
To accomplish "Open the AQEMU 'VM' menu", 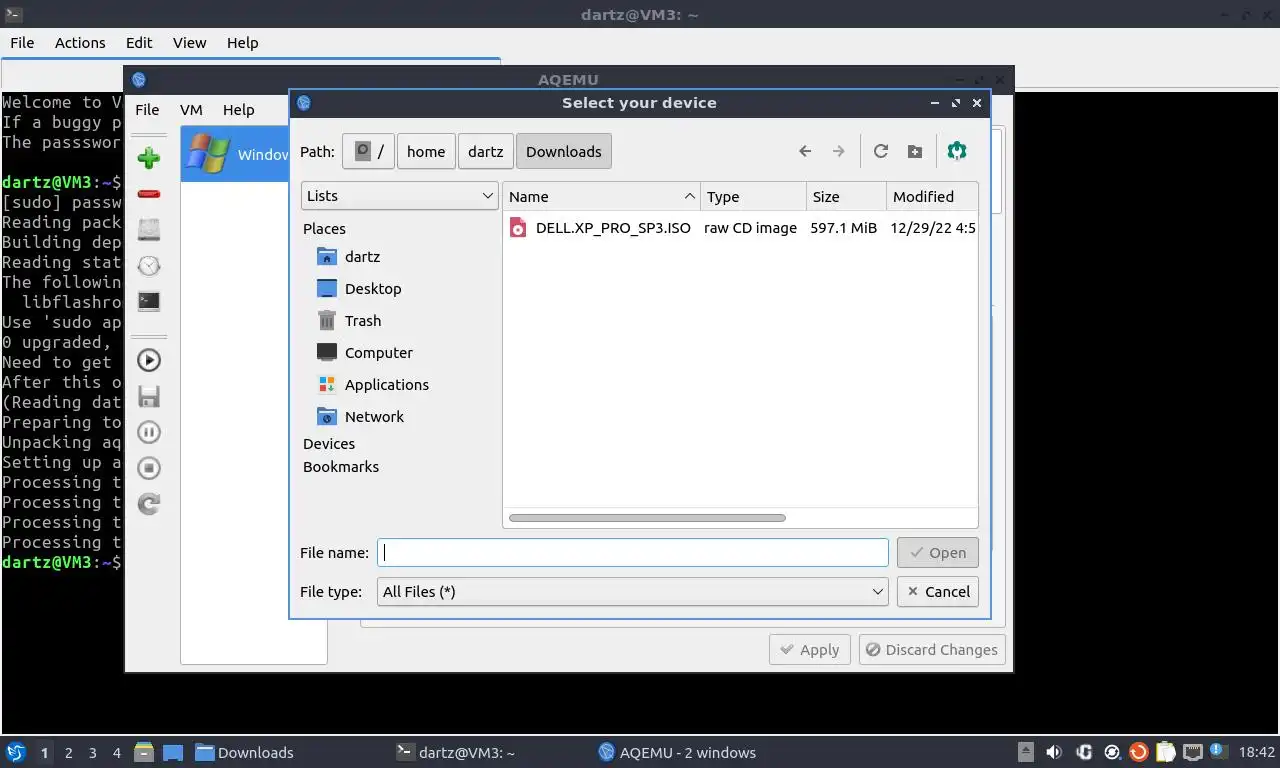I will tap(191, 109).
